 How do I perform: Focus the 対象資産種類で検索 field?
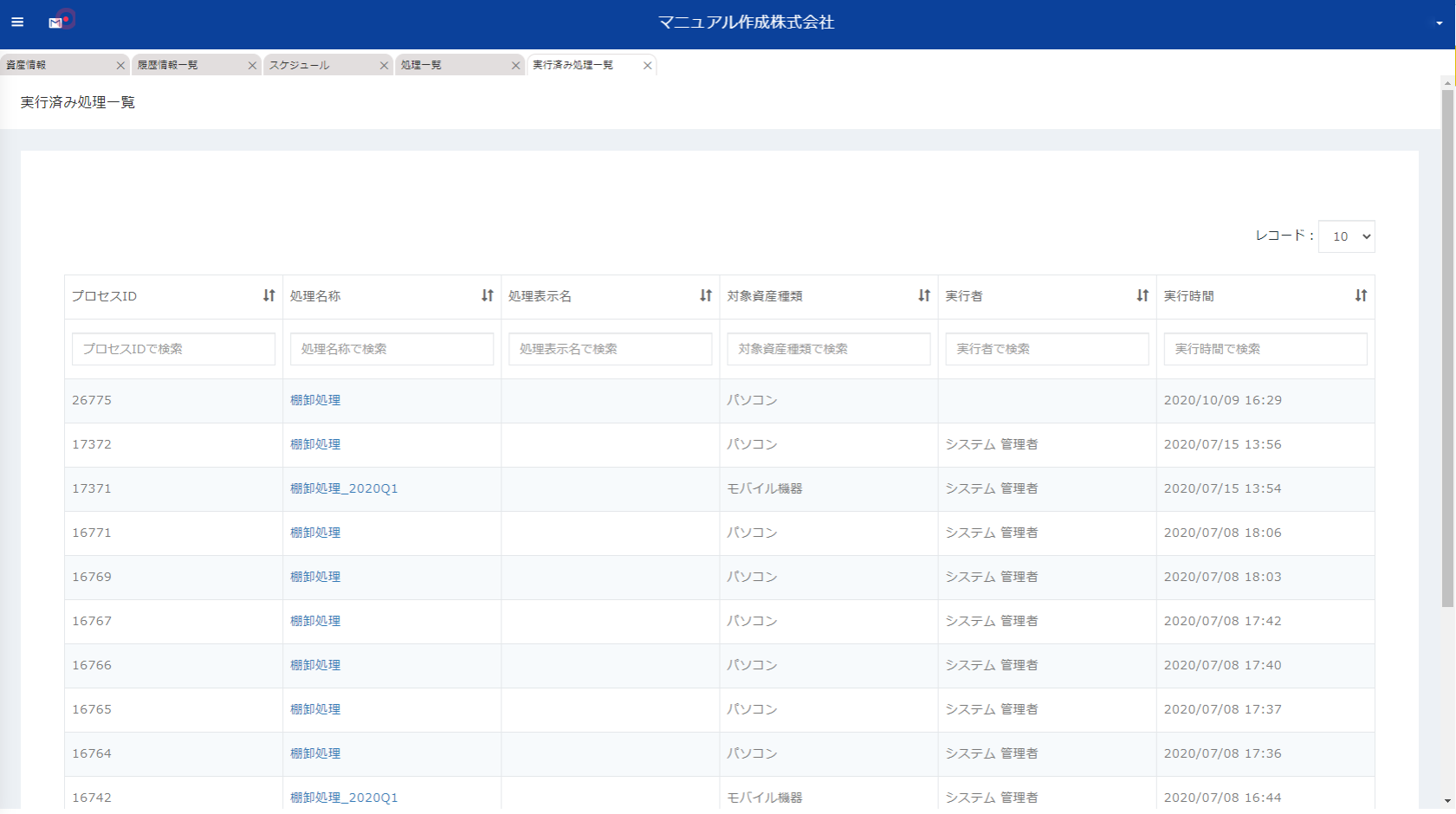coord(828,349)
